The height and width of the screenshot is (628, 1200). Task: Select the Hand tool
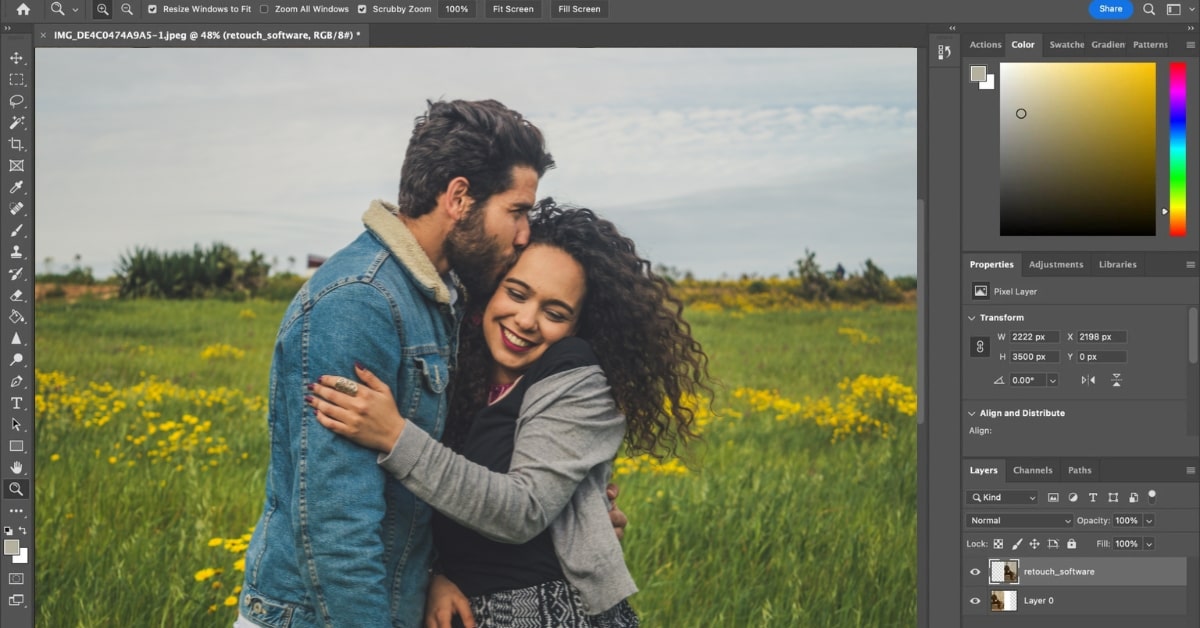16,467
